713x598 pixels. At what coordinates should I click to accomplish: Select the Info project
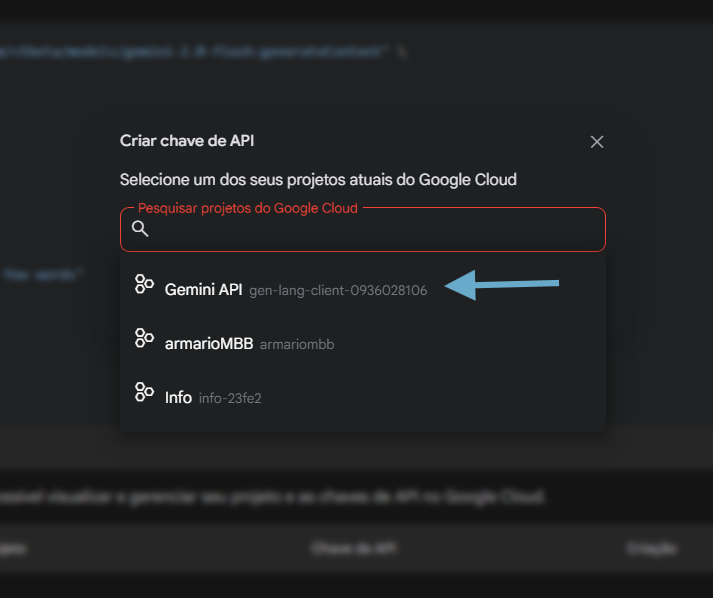363,394
